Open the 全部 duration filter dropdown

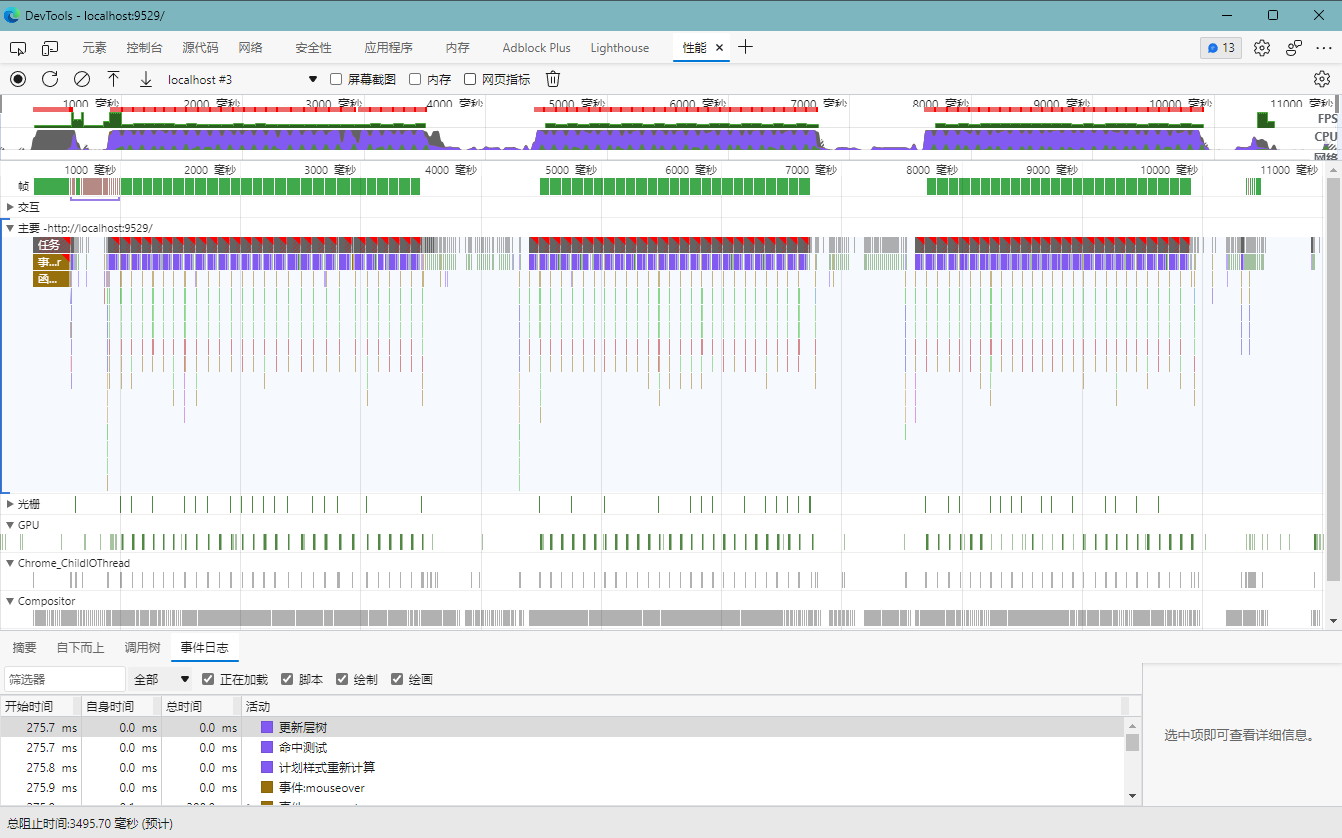tap(161, 679)
